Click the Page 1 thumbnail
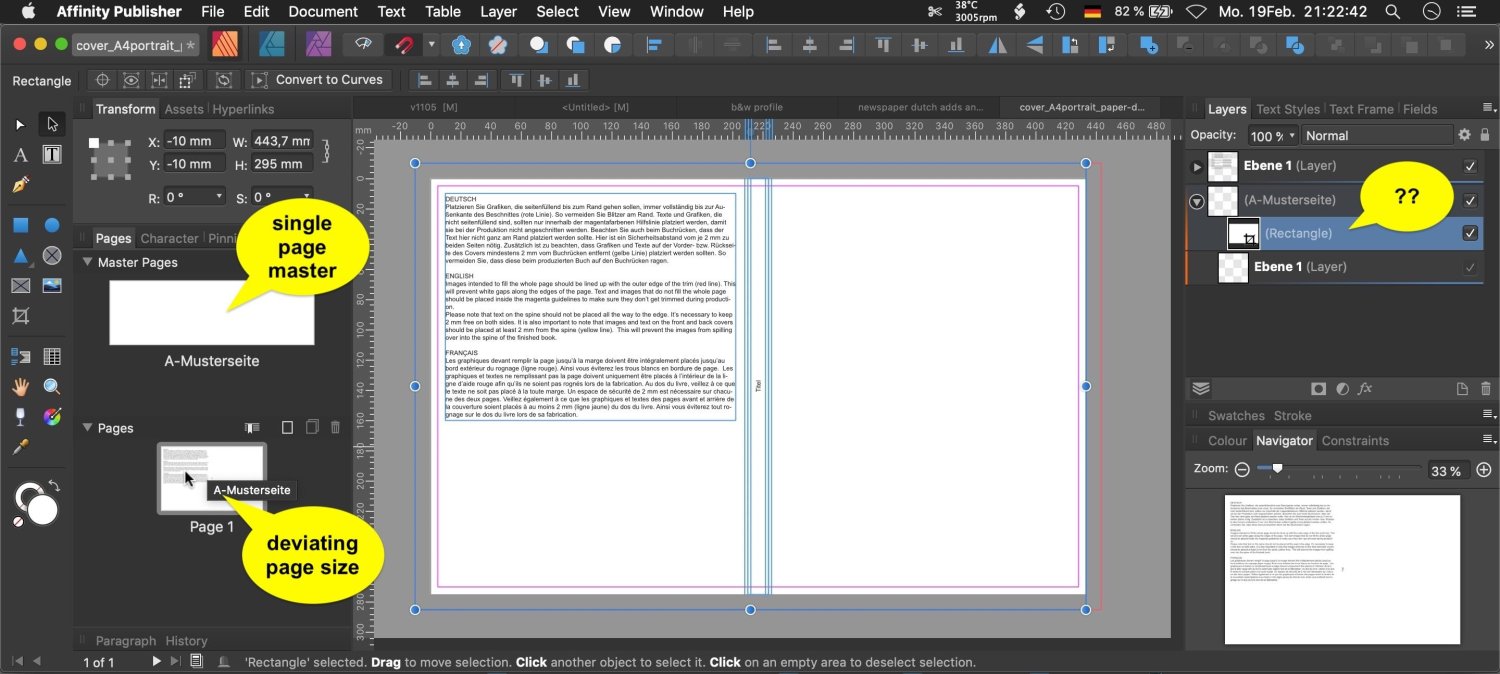Viewport: 1500px width, 674px height. point(211,478)
